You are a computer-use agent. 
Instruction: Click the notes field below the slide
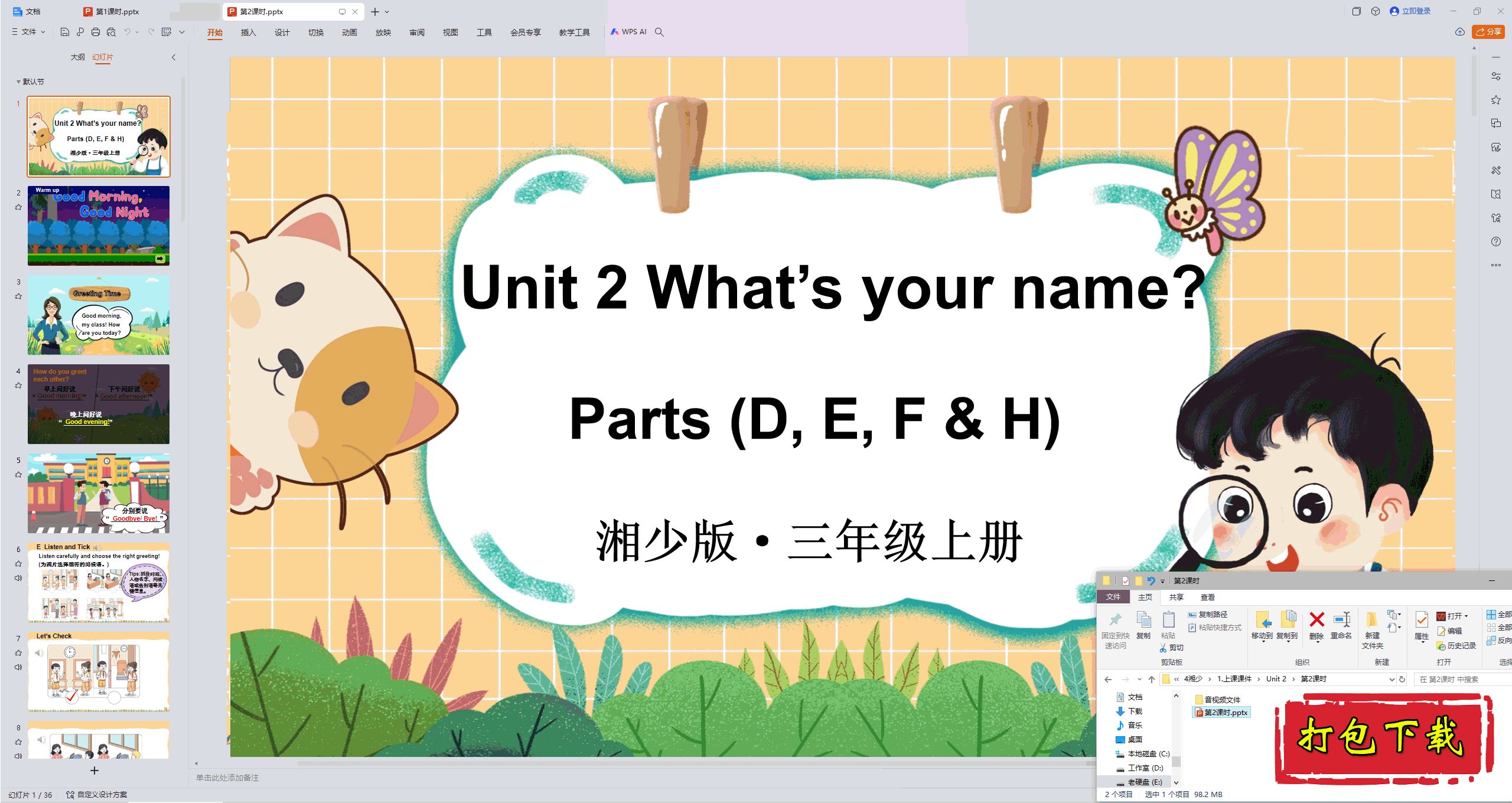(x=644, y=778)
